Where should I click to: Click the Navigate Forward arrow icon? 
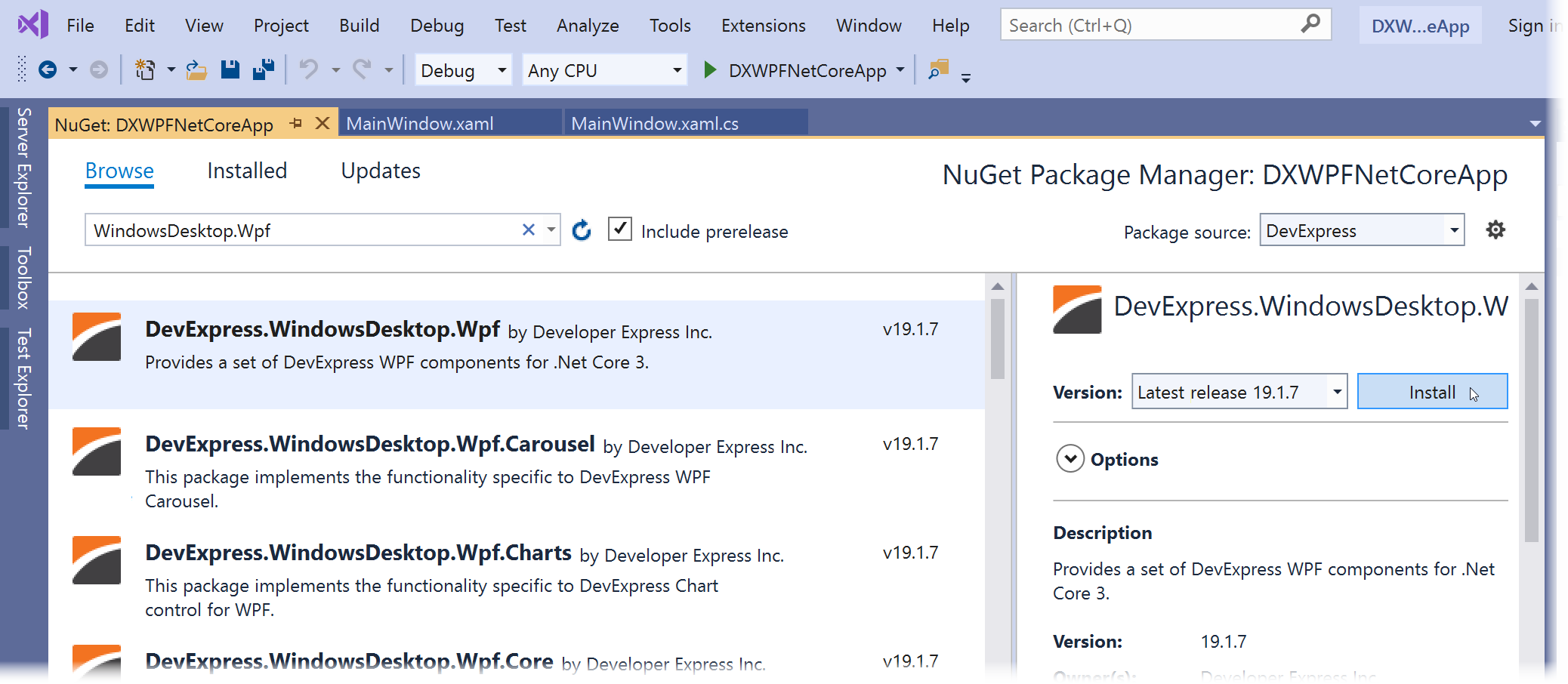(x=99, y=70)
